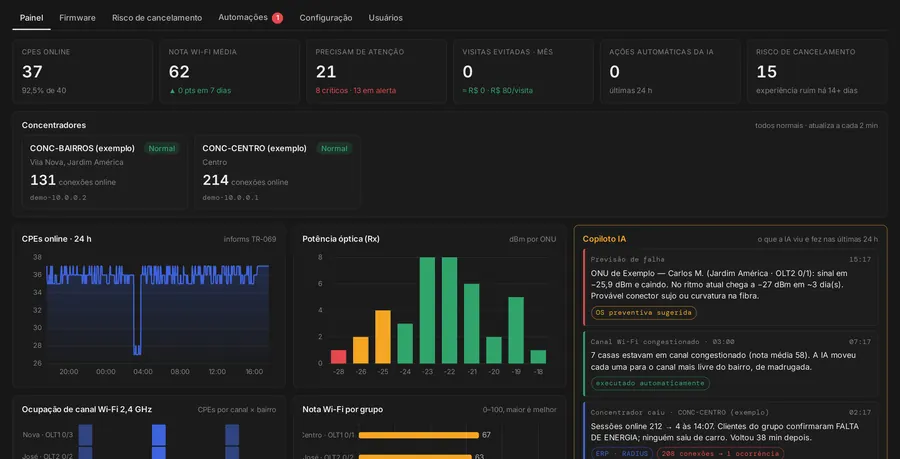Click the green -24 dBm bar
Image resolution: width=900 pixels, height=459 pixels.
tap(405, 343)
